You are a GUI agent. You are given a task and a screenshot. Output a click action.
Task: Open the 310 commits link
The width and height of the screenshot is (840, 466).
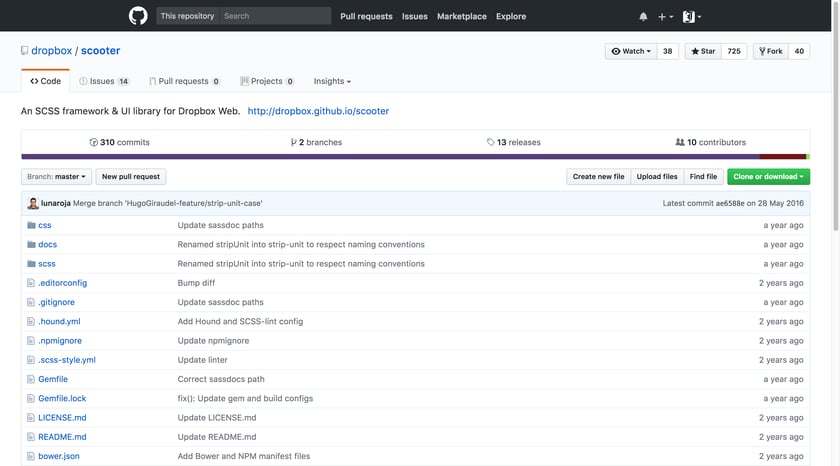(x=119, y=142)
